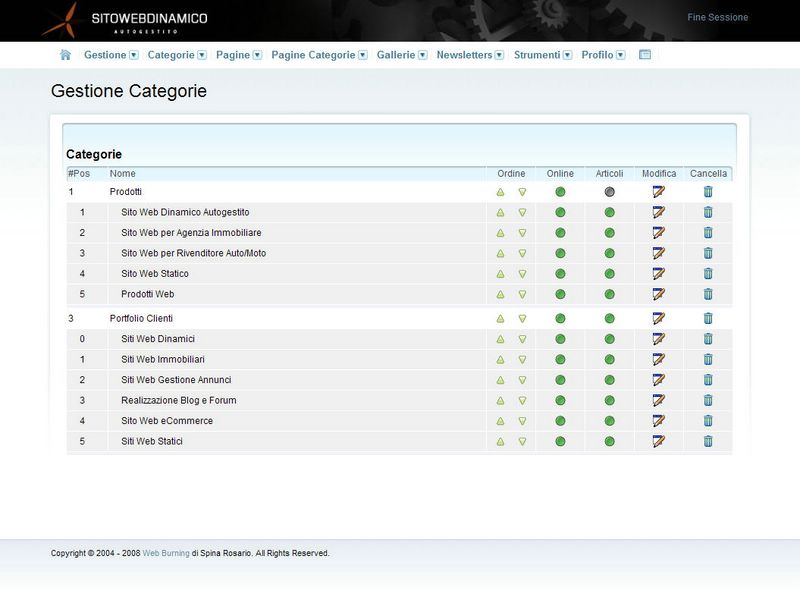Delete Sito Web Dinamico Autogestito
The image size is (800, 600).
point(708,212)
